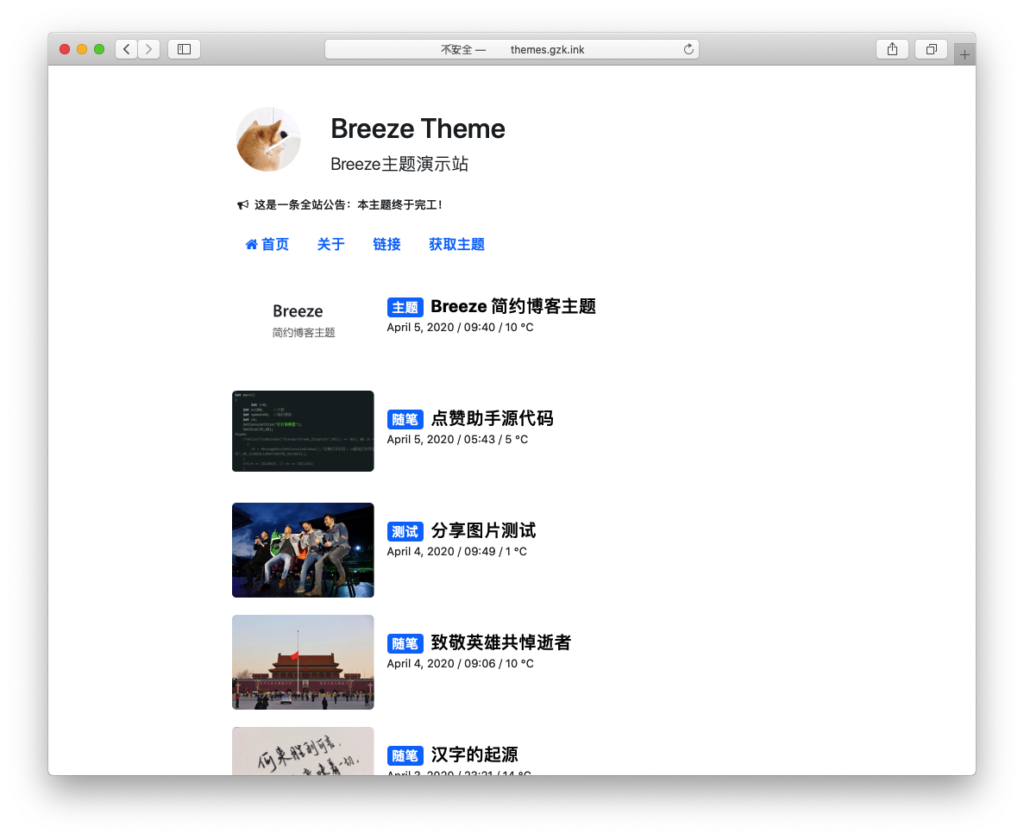
Task: Open the 链接 navigation menu item
Action: 386,243
